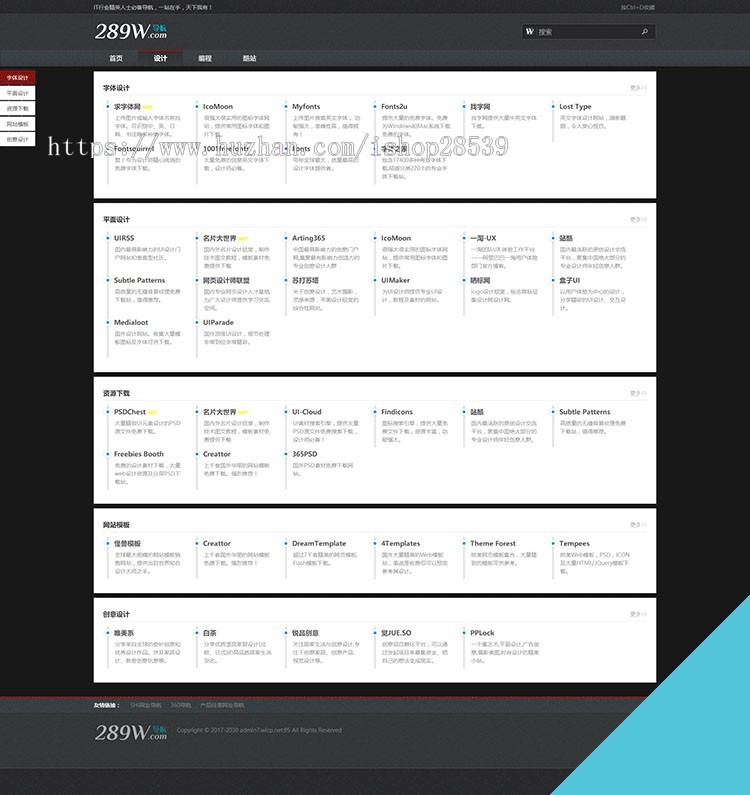Open the 苏打苏塔 link
Screen dimensions: 750x795
[x=305, y=280]
